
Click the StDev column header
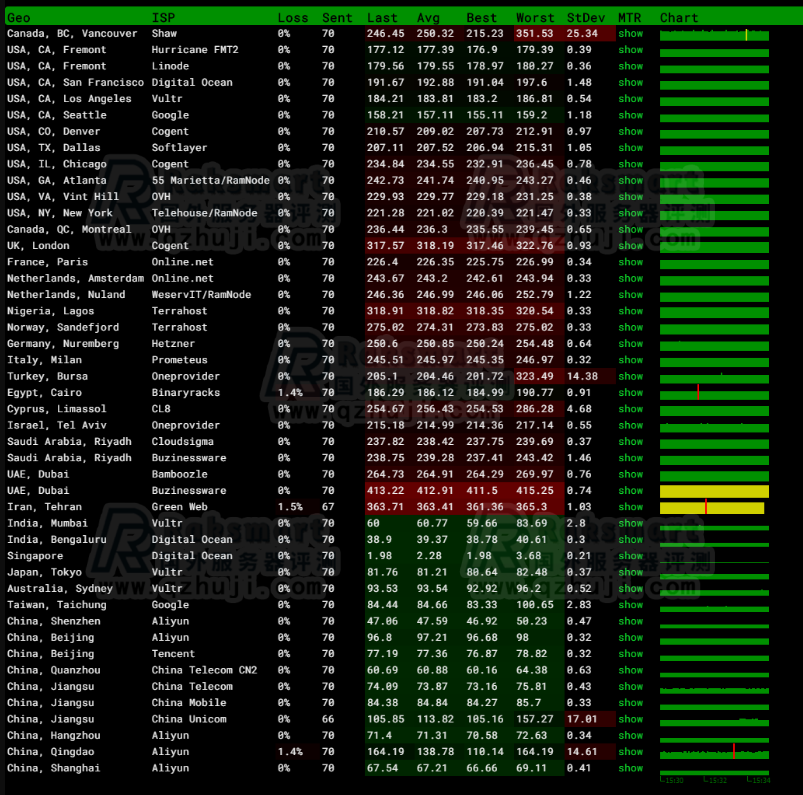click(x=586, y=18)
